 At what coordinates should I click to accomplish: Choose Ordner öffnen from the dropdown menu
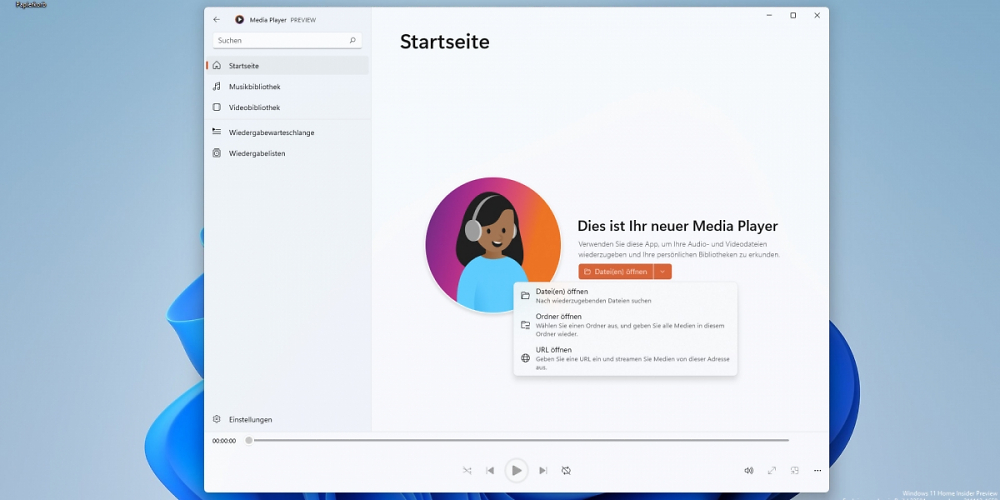[625, 325]
